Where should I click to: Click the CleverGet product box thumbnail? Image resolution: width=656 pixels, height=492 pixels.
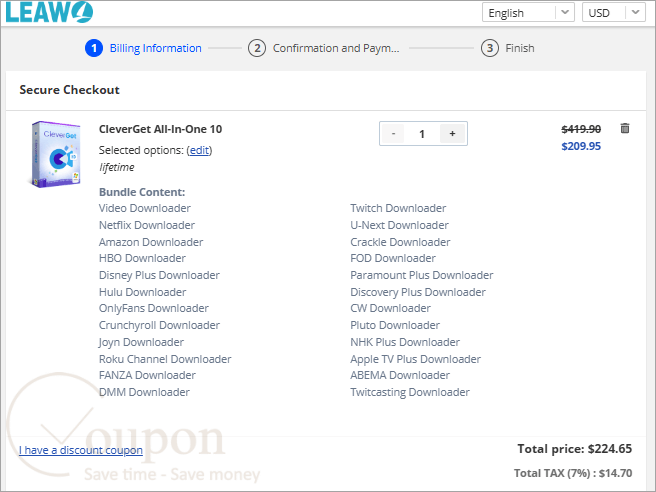click(x=55, y=154)
